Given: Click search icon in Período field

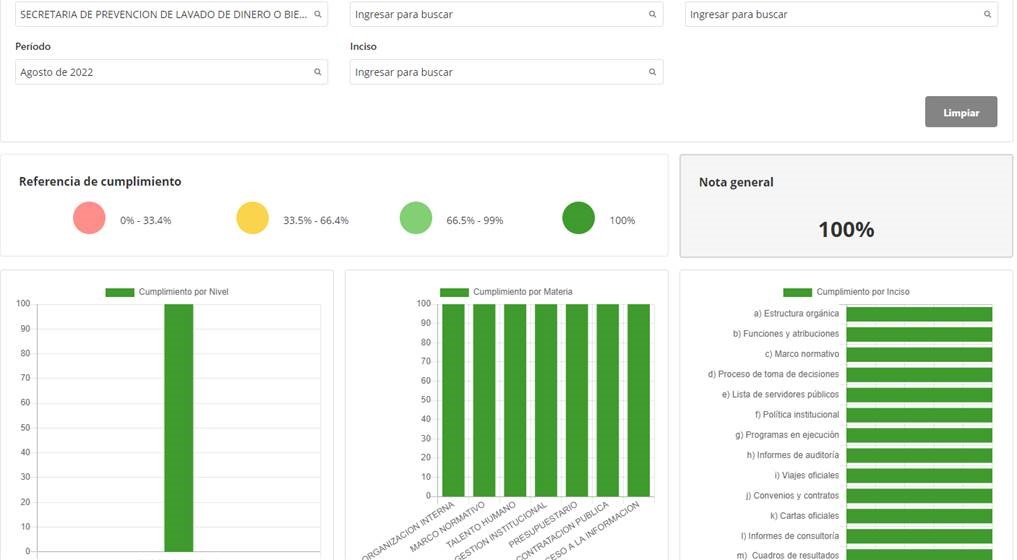Looking at the screenshot, I should click(318, 72).
